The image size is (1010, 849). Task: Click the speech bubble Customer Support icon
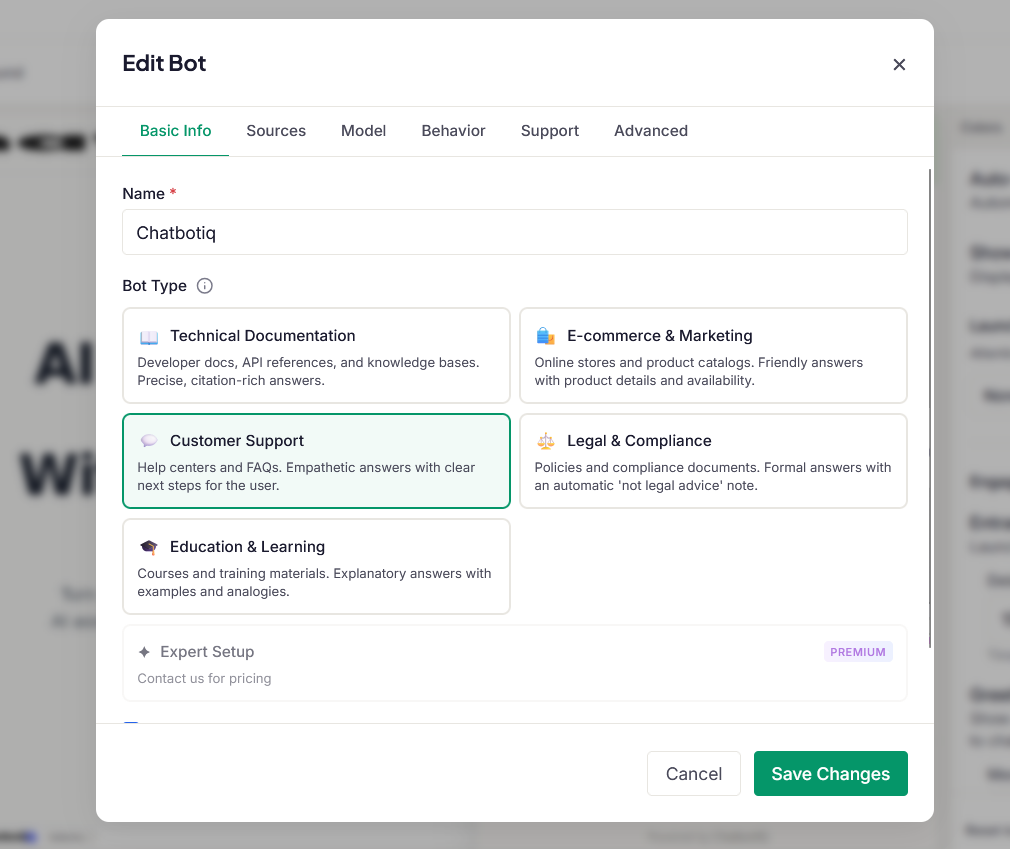coord(149,441)
